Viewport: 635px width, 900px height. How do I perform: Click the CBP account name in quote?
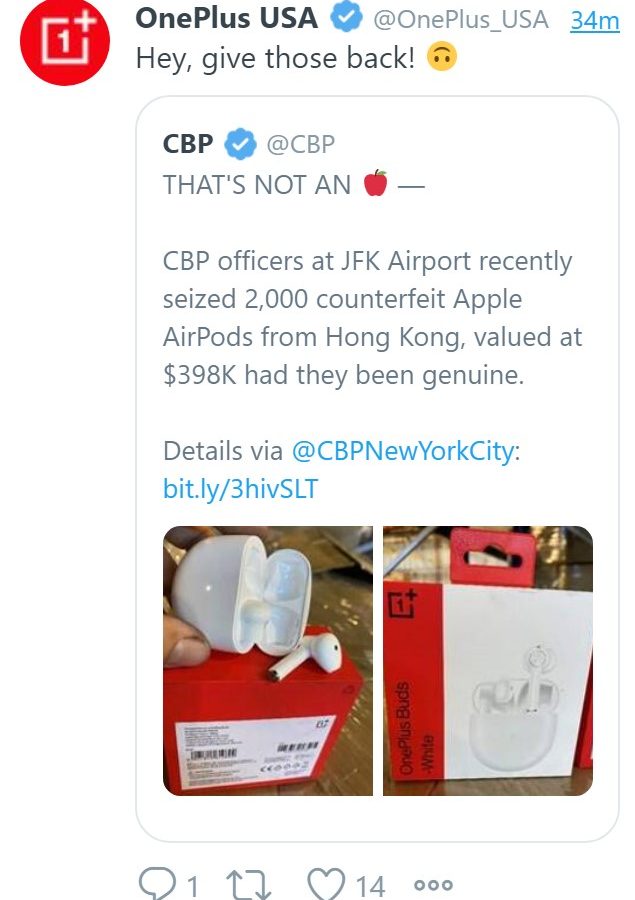(x=188, y=143)
